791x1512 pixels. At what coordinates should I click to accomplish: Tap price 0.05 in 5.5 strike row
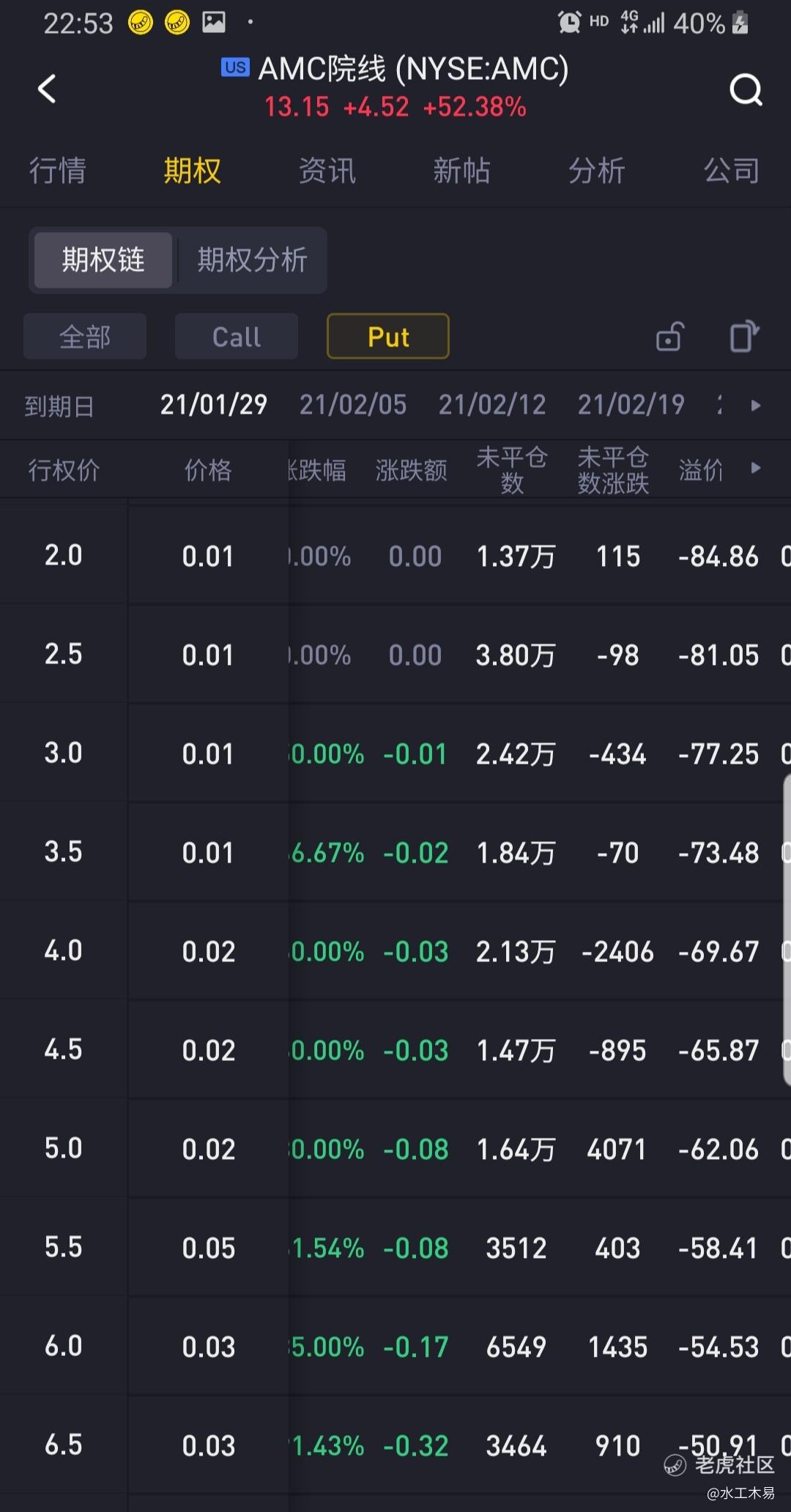(x=209, y=1248)
